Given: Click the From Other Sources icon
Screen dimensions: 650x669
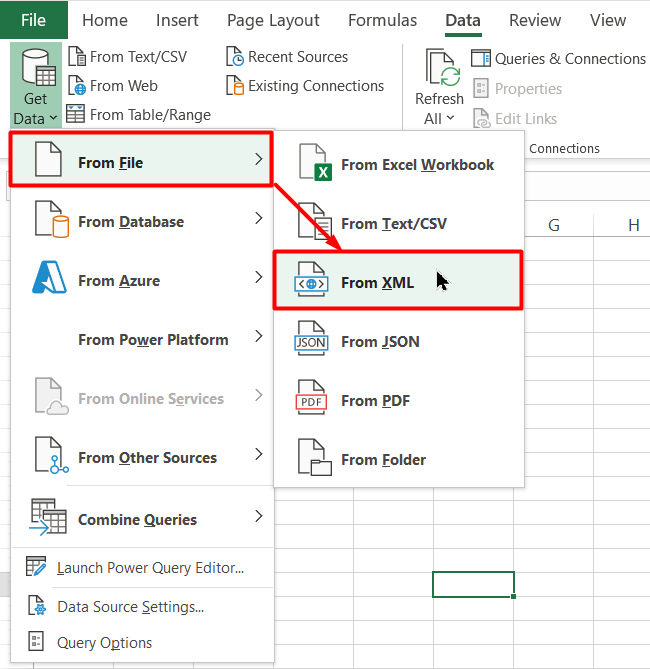Looking at the screenshot, I should click(x=52, y=455).
